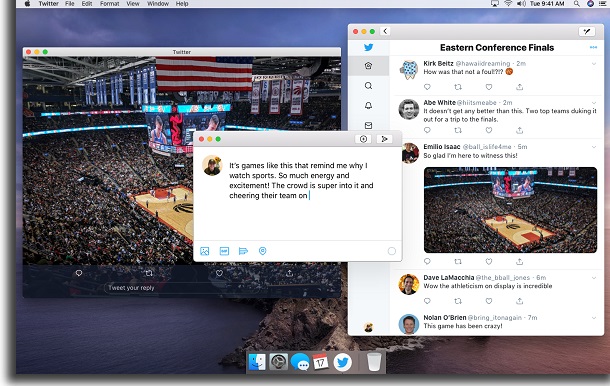Share Dave LaMacchia's tweet
Viewport: 610px width, 386px height.
coord(520,301)
